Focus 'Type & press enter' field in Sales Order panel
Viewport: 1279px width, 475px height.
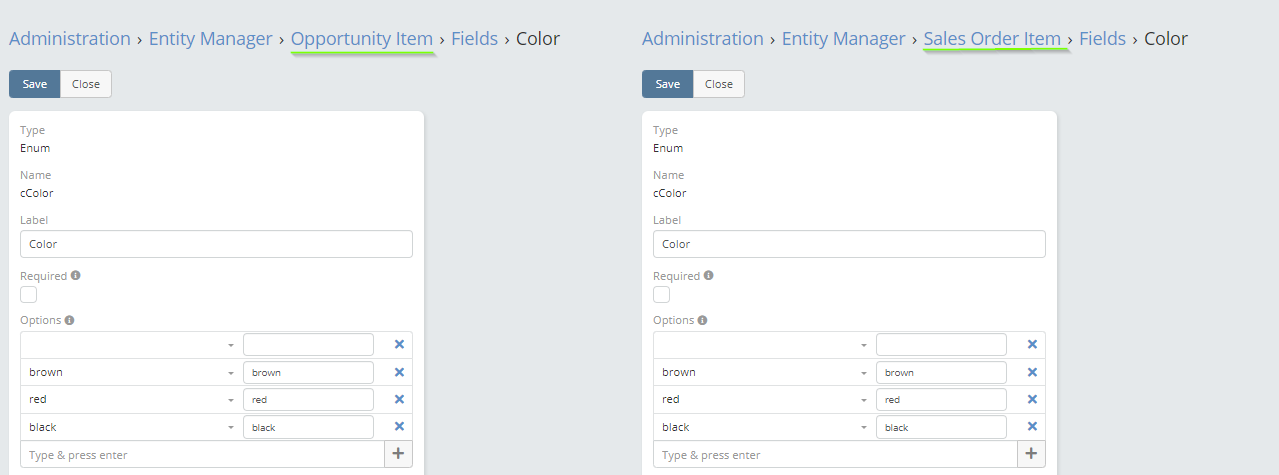coord(835,455)
